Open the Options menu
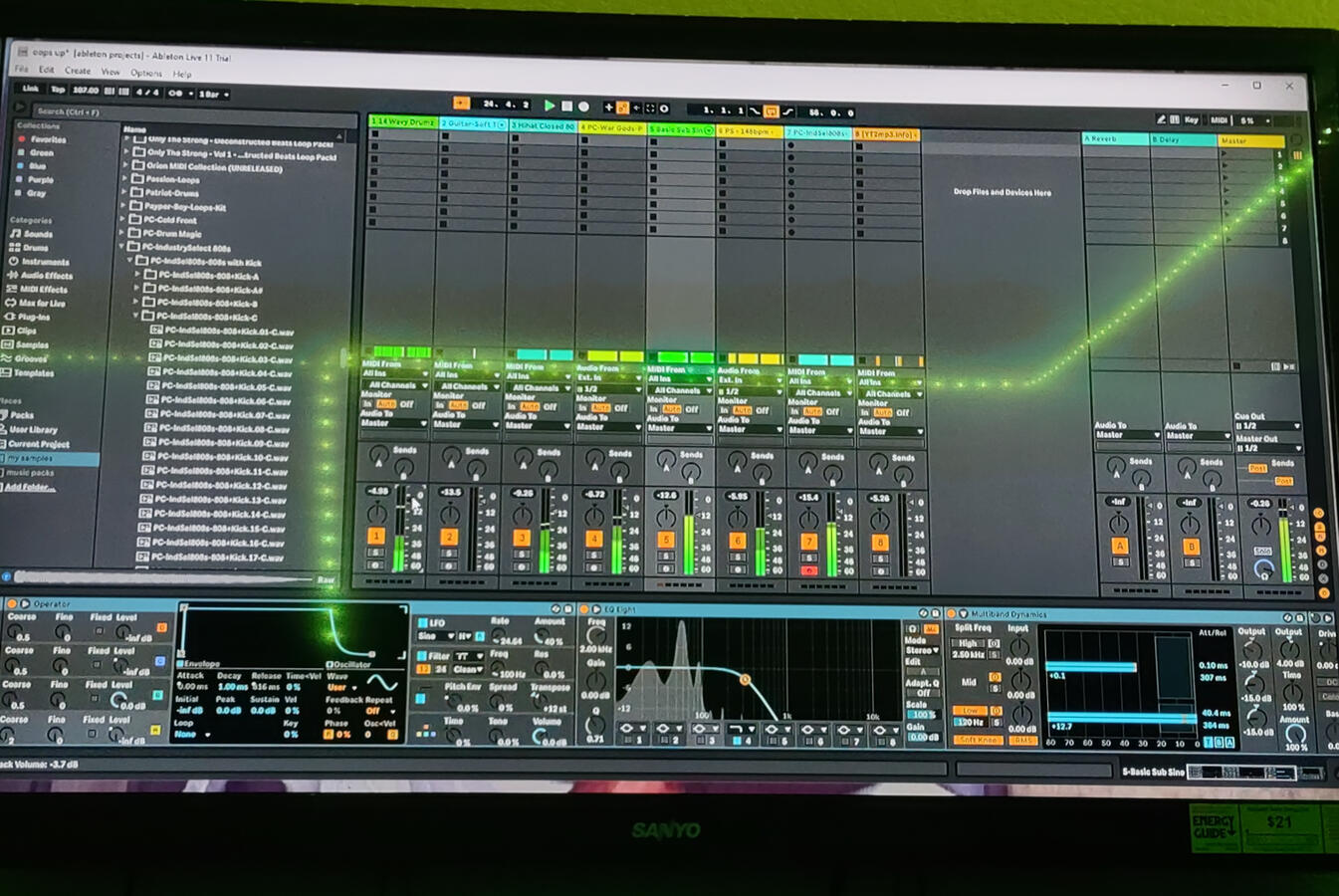This screenshot has width=1339, height=896. [x=145, y=71]
